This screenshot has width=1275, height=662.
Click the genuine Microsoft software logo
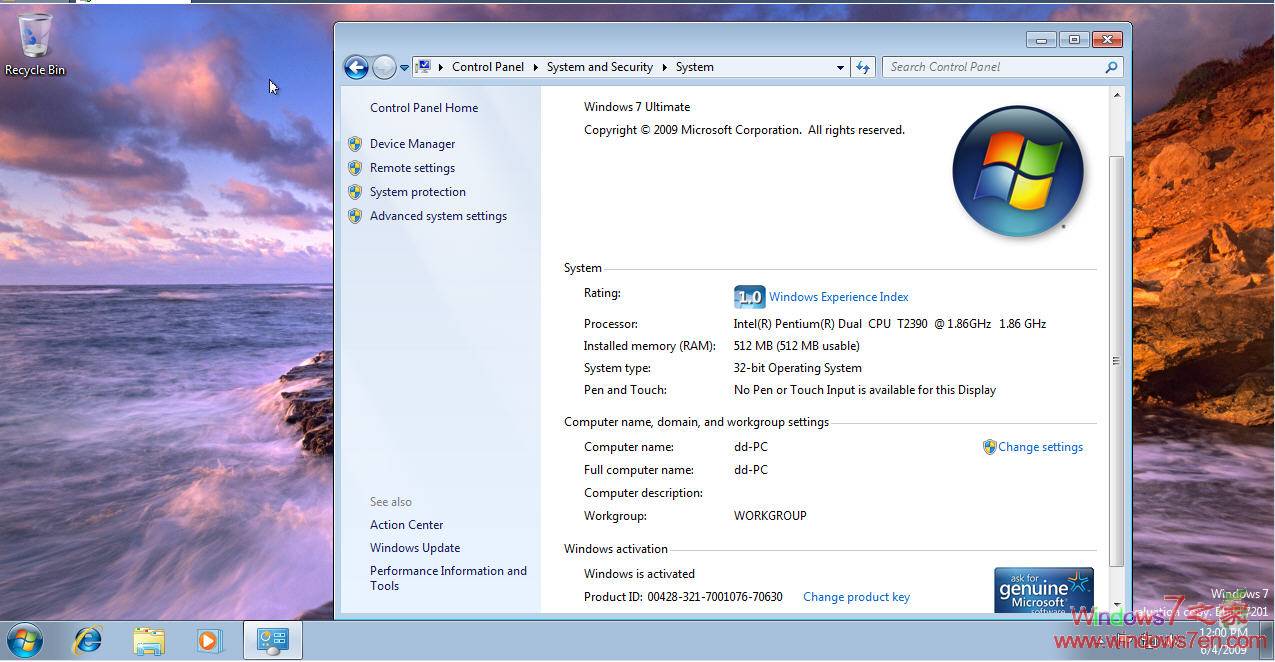[x=1043, y=589]
